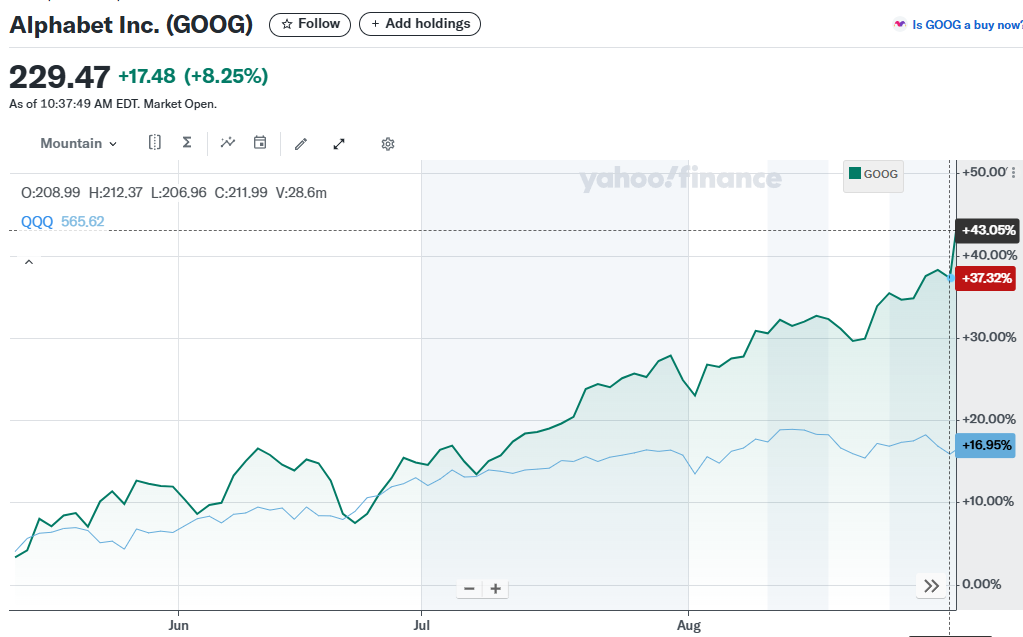Open chart settings gear
The width and height of the screenshot is (1023, 637).
[x=388, y=144]
